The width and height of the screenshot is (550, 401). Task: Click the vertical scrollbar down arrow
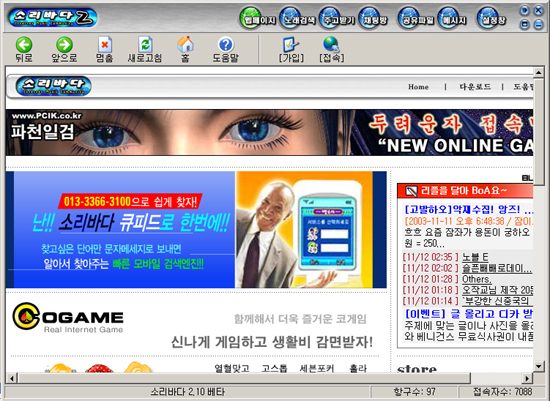[x=538, y=366]
